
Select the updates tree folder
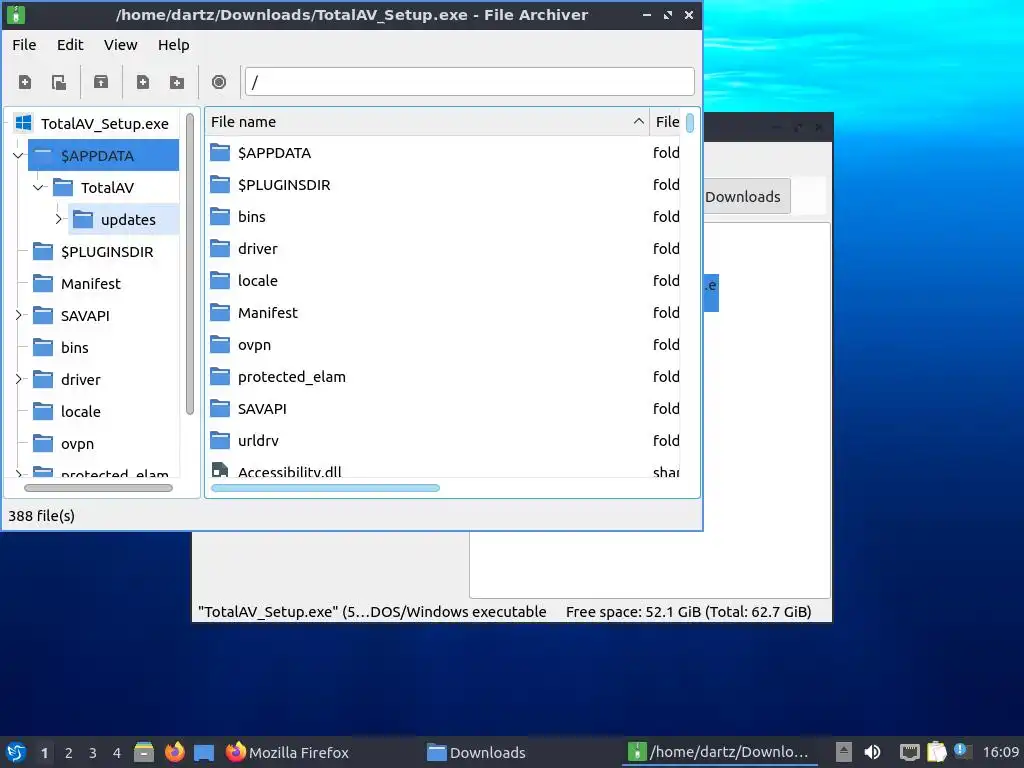pos(124,219)
